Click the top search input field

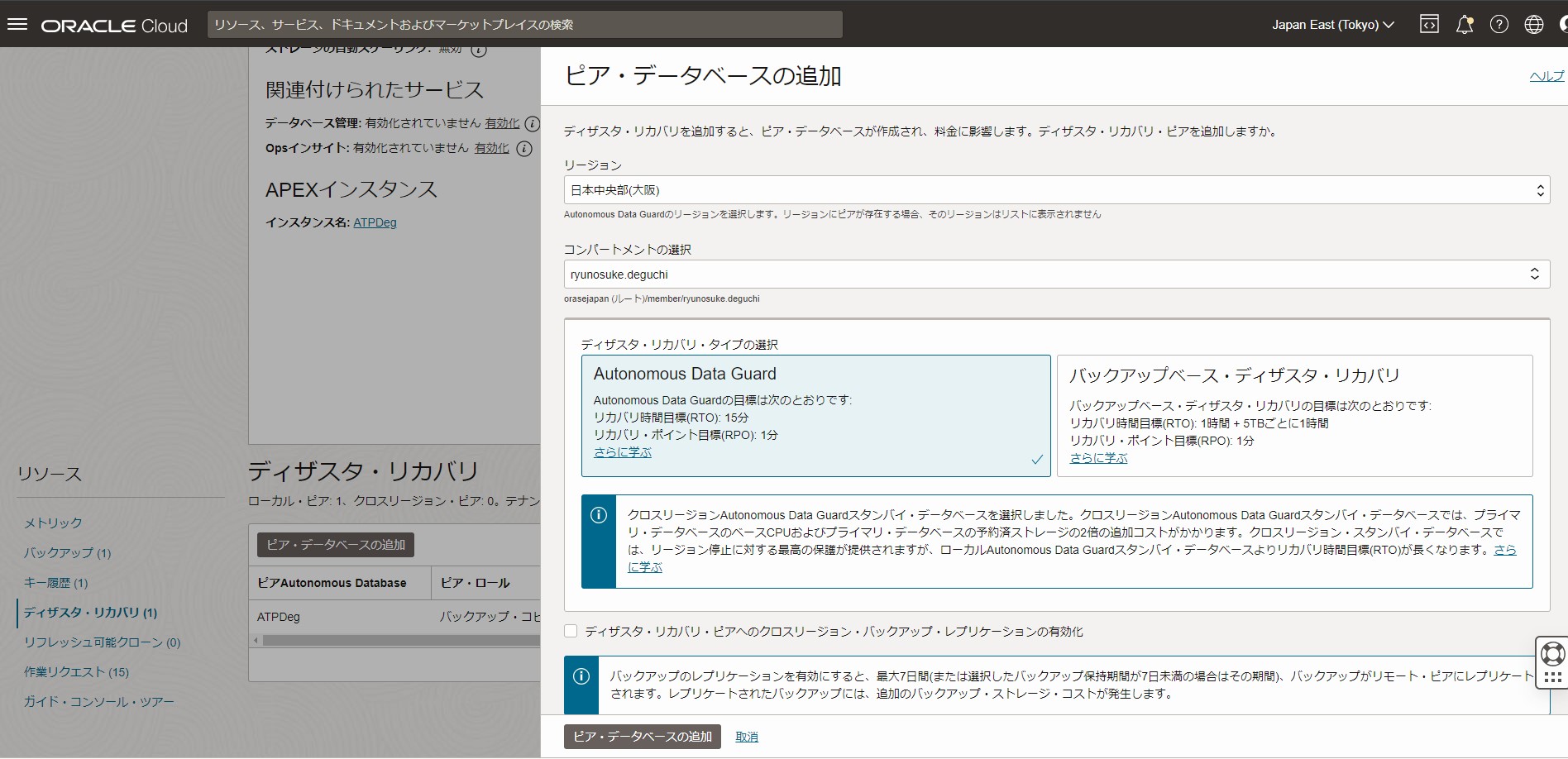click(524, 25)
